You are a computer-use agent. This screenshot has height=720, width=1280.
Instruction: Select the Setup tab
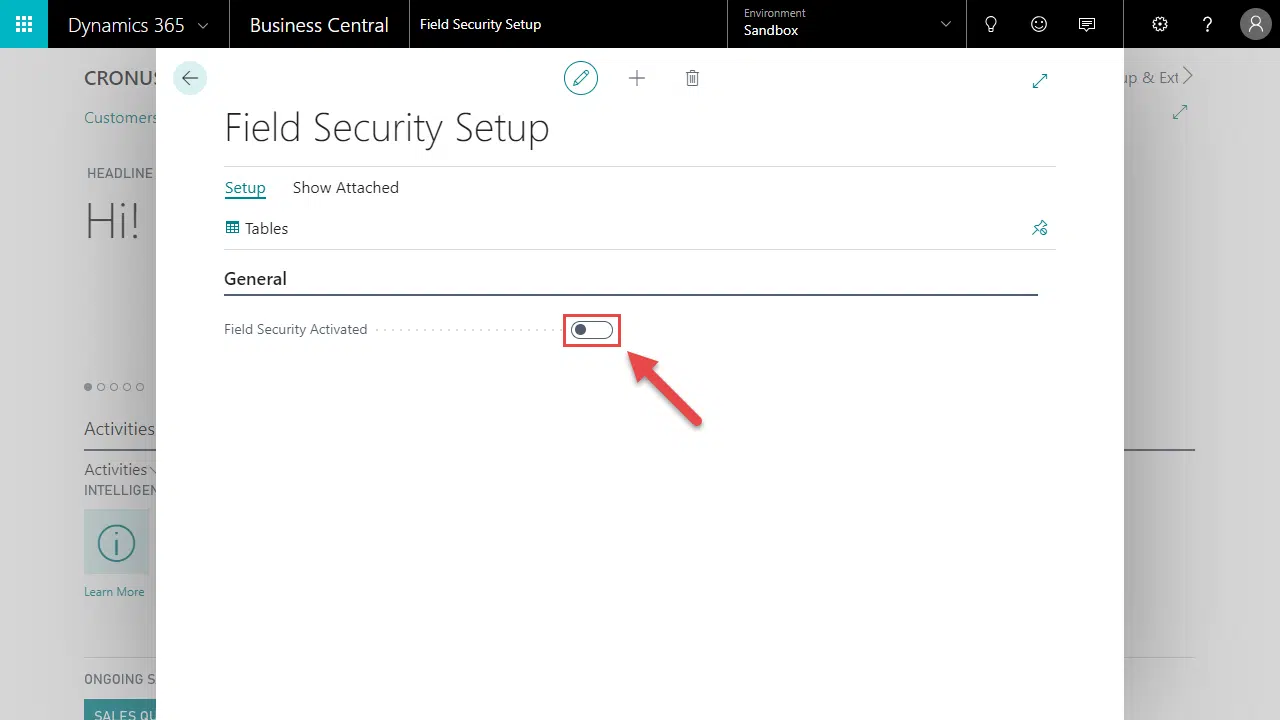(x=245, y=188)
